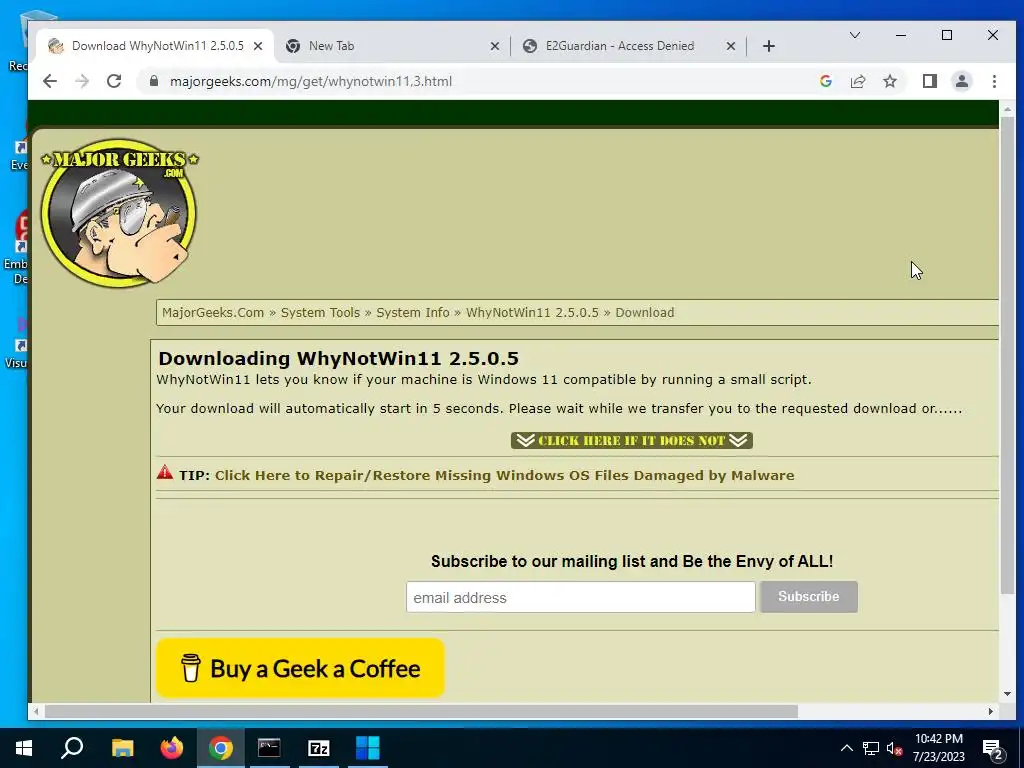Focus the email address field
This screenshot has height=768, width=1024.
click(x=581, y=597)
